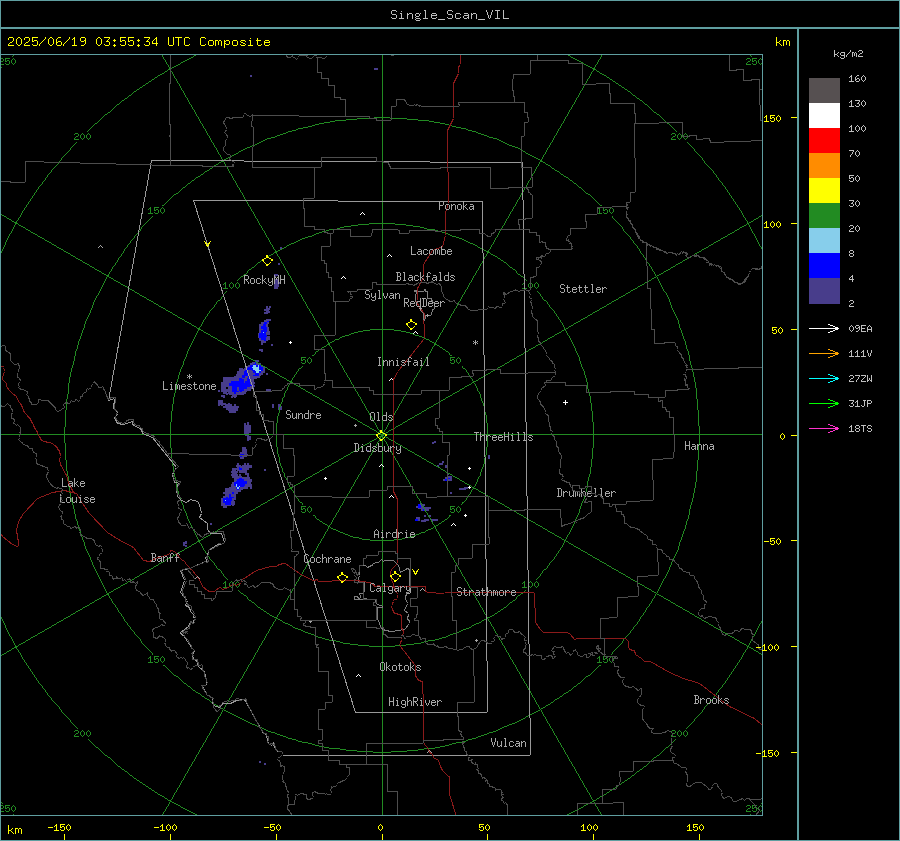Click the Okotoks city label

click(x=400, y=667)
